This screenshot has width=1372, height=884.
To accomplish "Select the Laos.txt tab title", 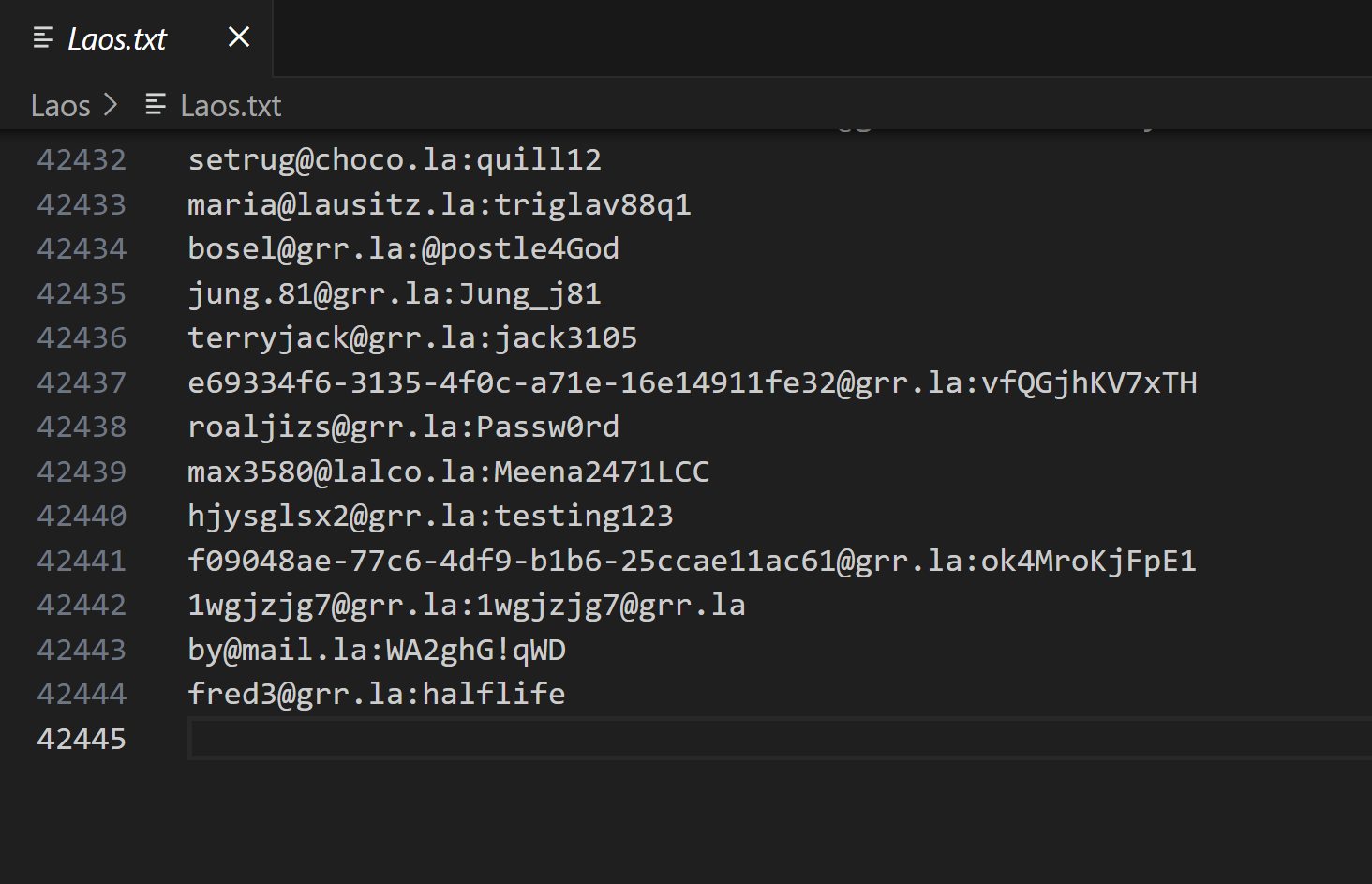I will pyautogui.click(x=117, y=39).
